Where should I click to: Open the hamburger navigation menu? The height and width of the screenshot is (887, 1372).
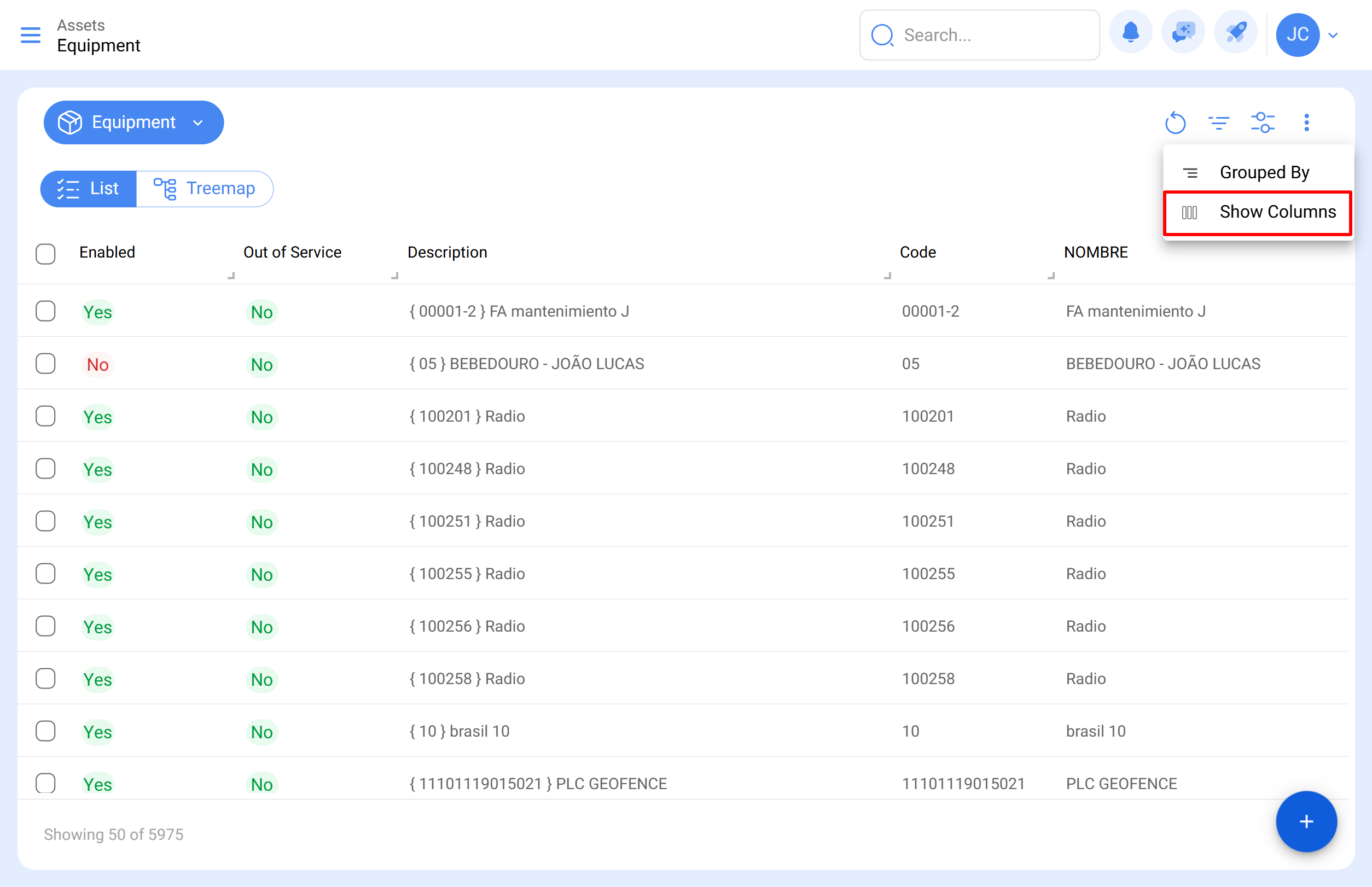coord(31,35)
